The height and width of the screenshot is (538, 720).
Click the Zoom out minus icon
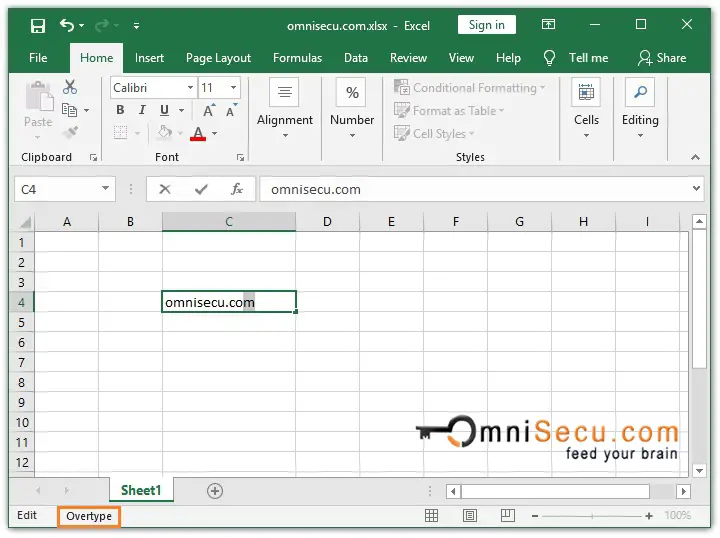coord(535,516)
